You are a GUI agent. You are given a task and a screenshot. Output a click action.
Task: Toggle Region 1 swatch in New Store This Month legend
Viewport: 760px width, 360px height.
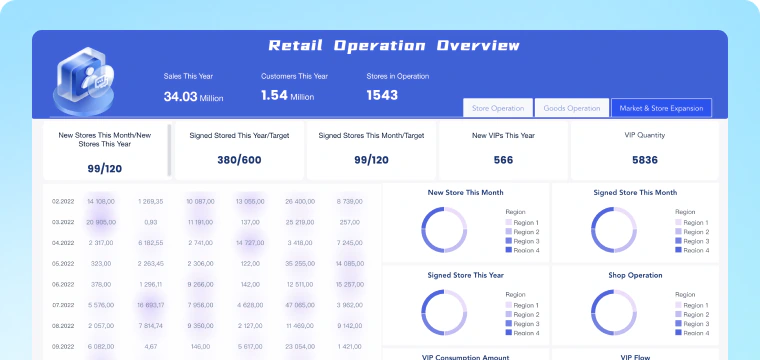pos(508,222)
